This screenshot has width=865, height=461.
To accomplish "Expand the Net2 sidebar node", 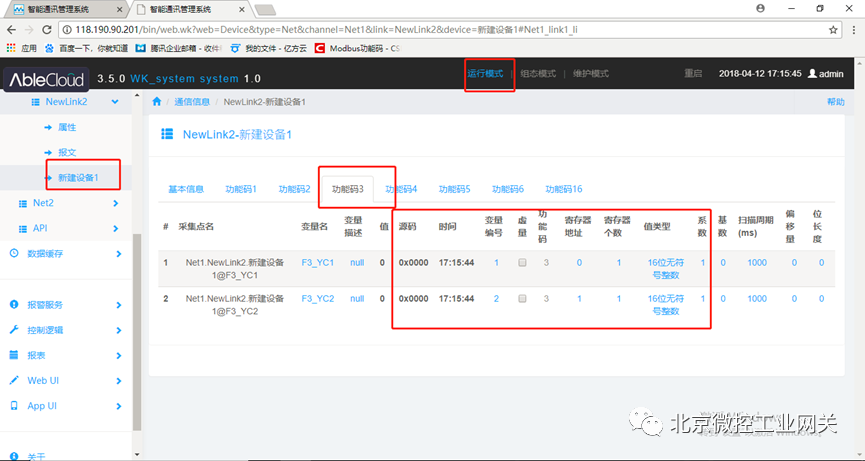I will 117,204.
